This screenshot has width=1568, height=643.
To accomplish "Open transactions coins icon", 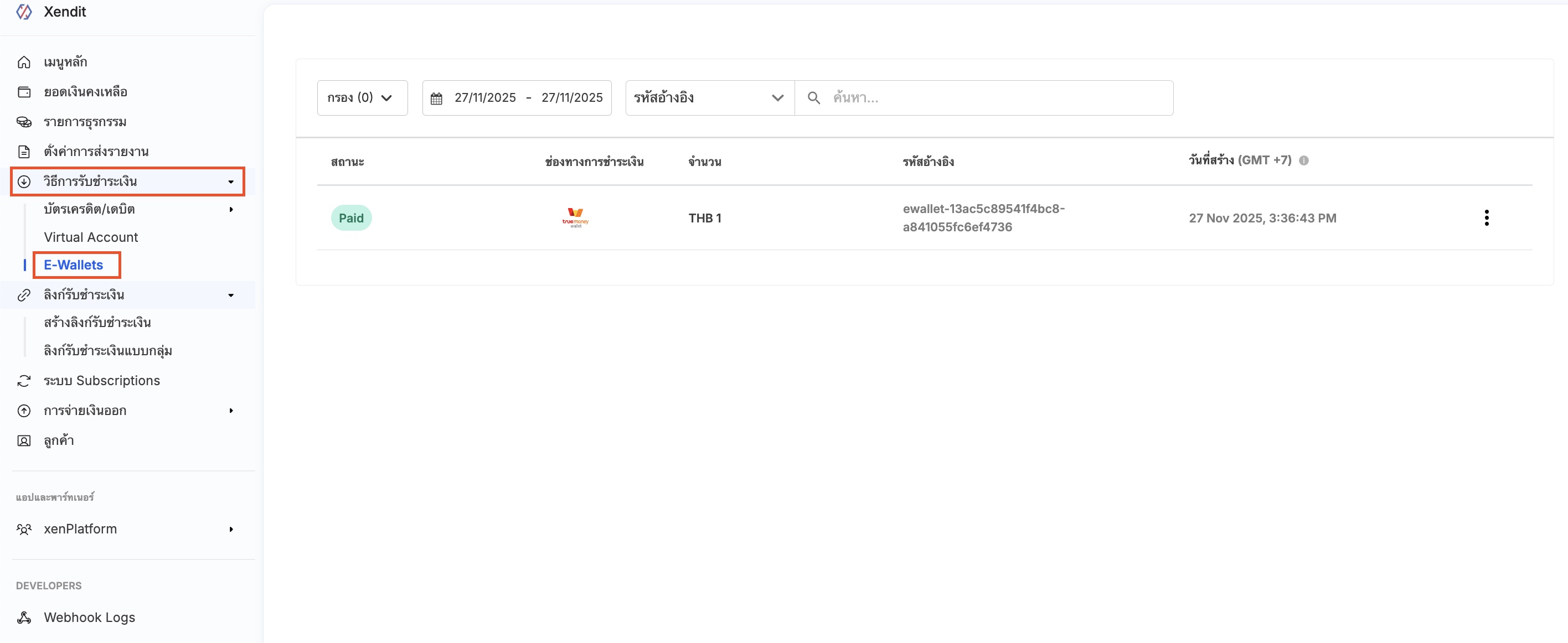I will 24,122.
